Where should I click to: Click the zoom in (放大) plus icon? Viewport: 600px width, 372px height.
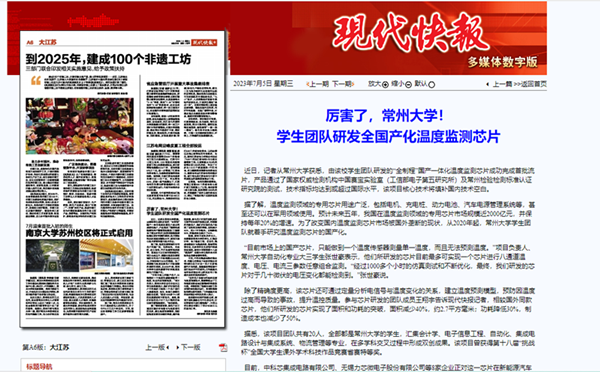(385, 85)
